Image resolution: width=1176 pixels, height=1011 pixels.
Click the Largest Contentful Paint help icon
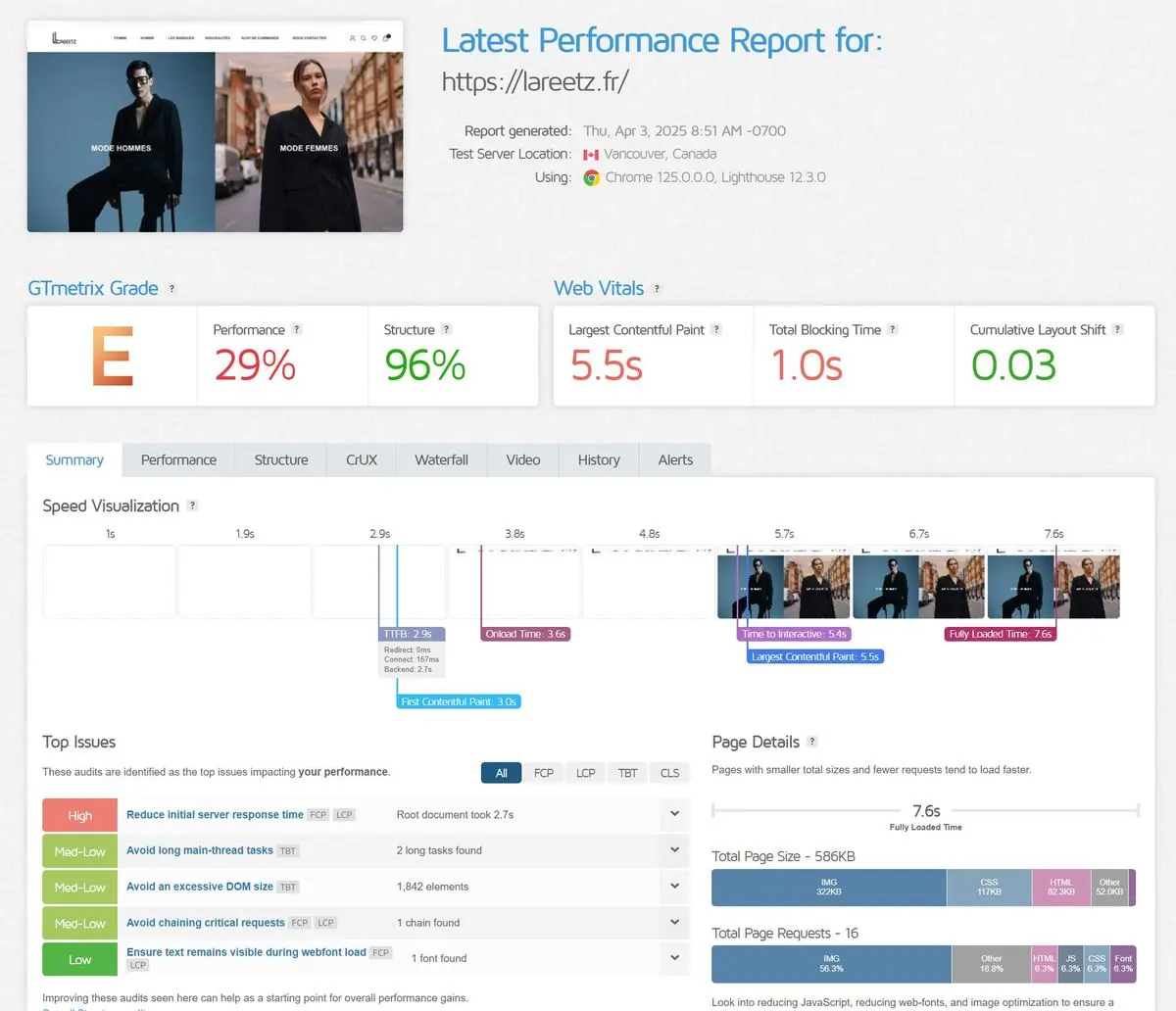tap(716, 330)
